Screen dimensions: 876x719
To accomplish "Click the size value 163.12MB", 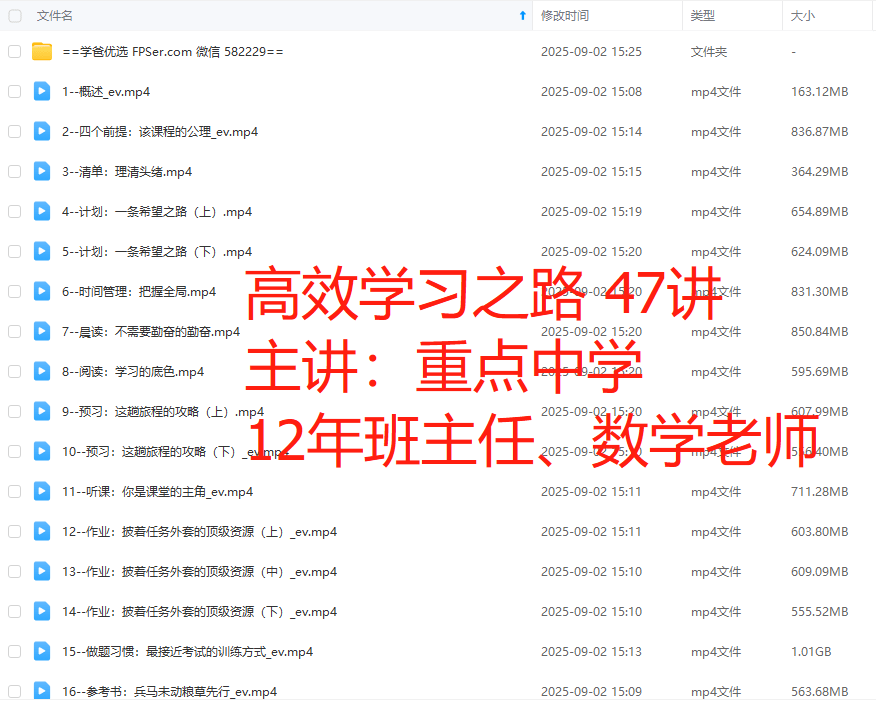I will tap(820, 92).
